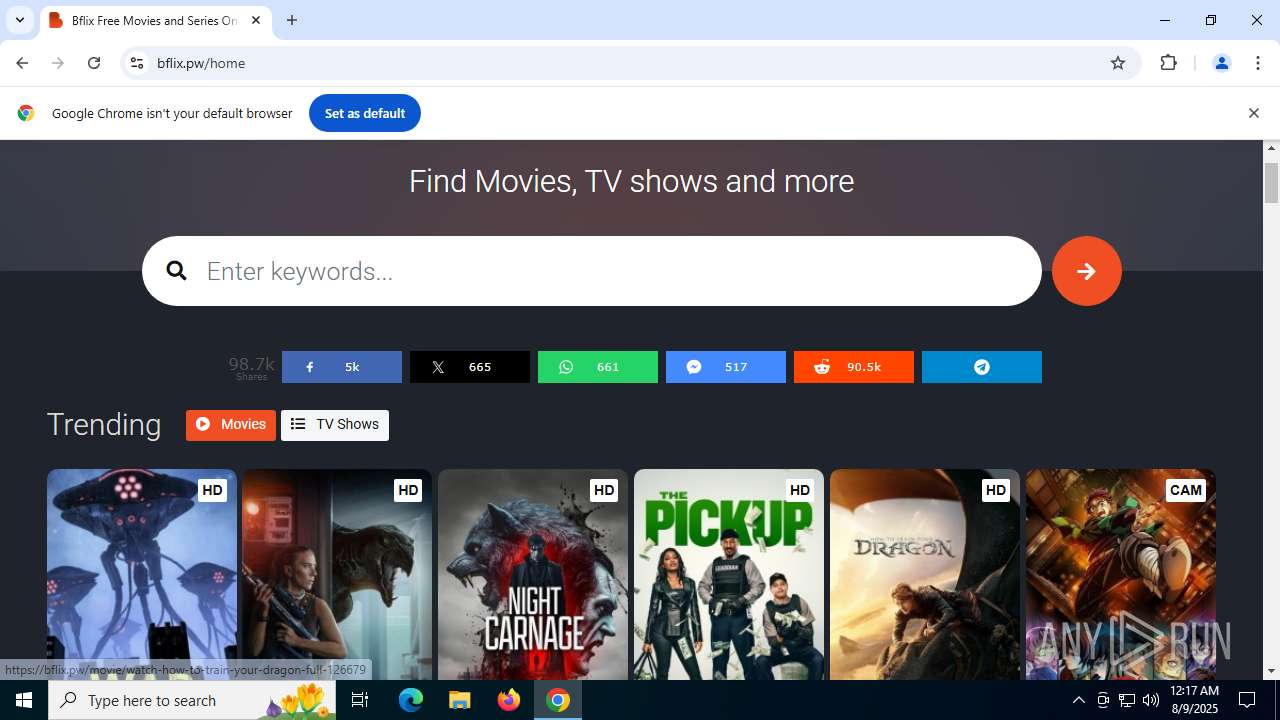This screenshot has height=720, width=1280.
Task: Go back to previous page
Action: 22,63
